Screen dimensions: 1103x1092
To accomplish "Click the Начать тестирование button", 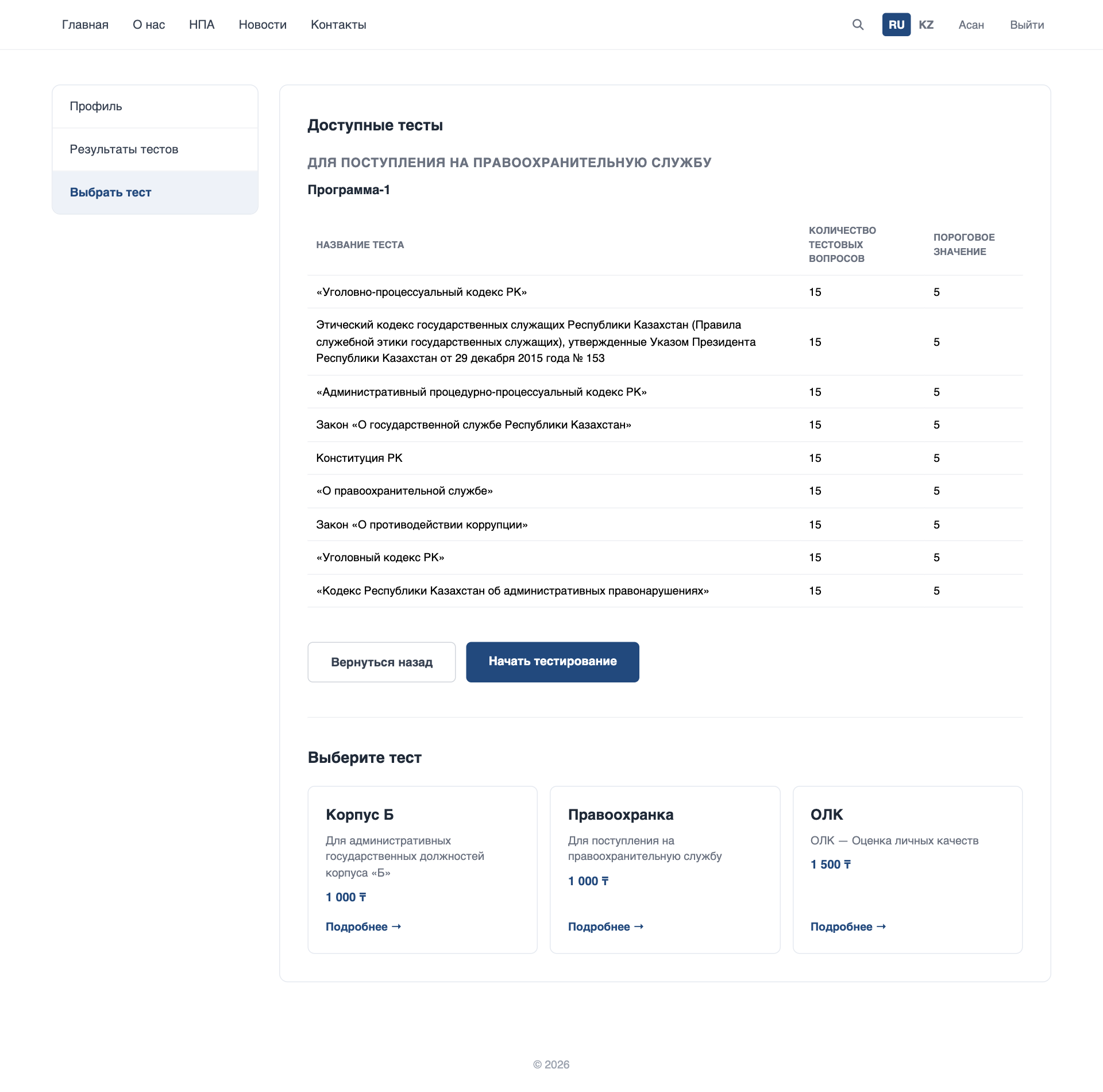I will pos(553,662).
